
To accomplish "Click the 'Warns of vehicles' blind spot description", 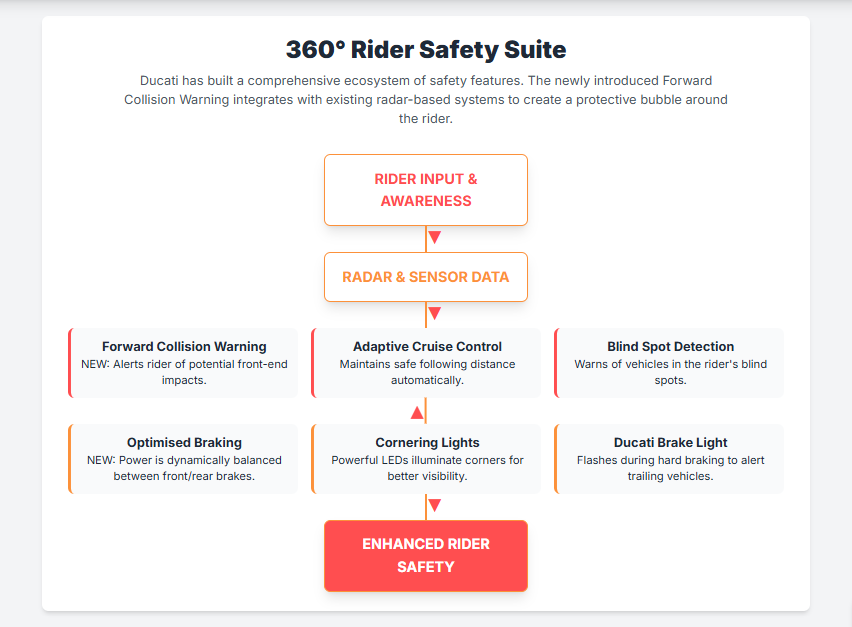I will coord(670,372).
